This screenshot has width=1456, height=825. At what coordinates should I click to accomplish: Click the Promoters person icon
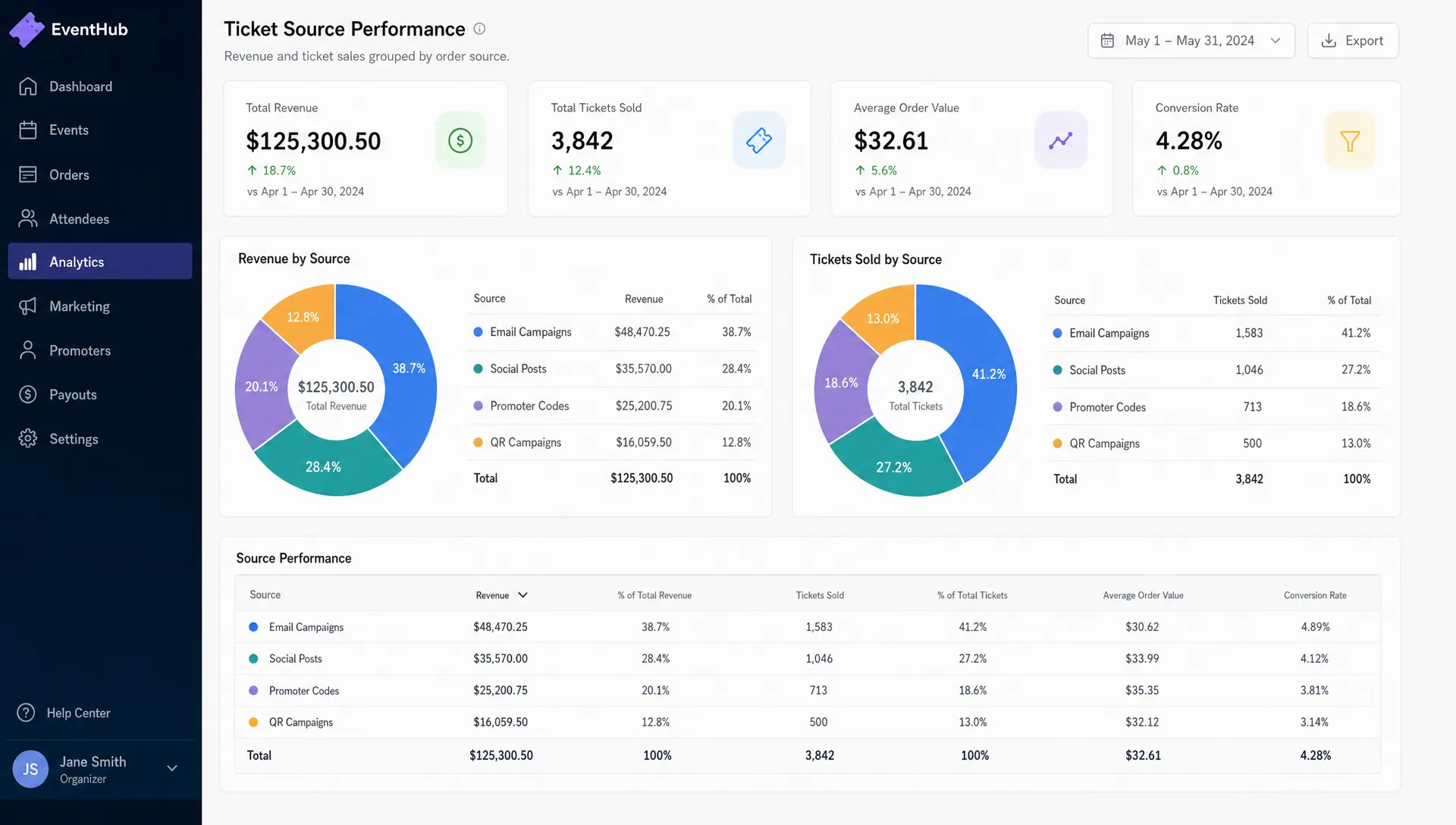pyautogui.click(x=28, y=350)
